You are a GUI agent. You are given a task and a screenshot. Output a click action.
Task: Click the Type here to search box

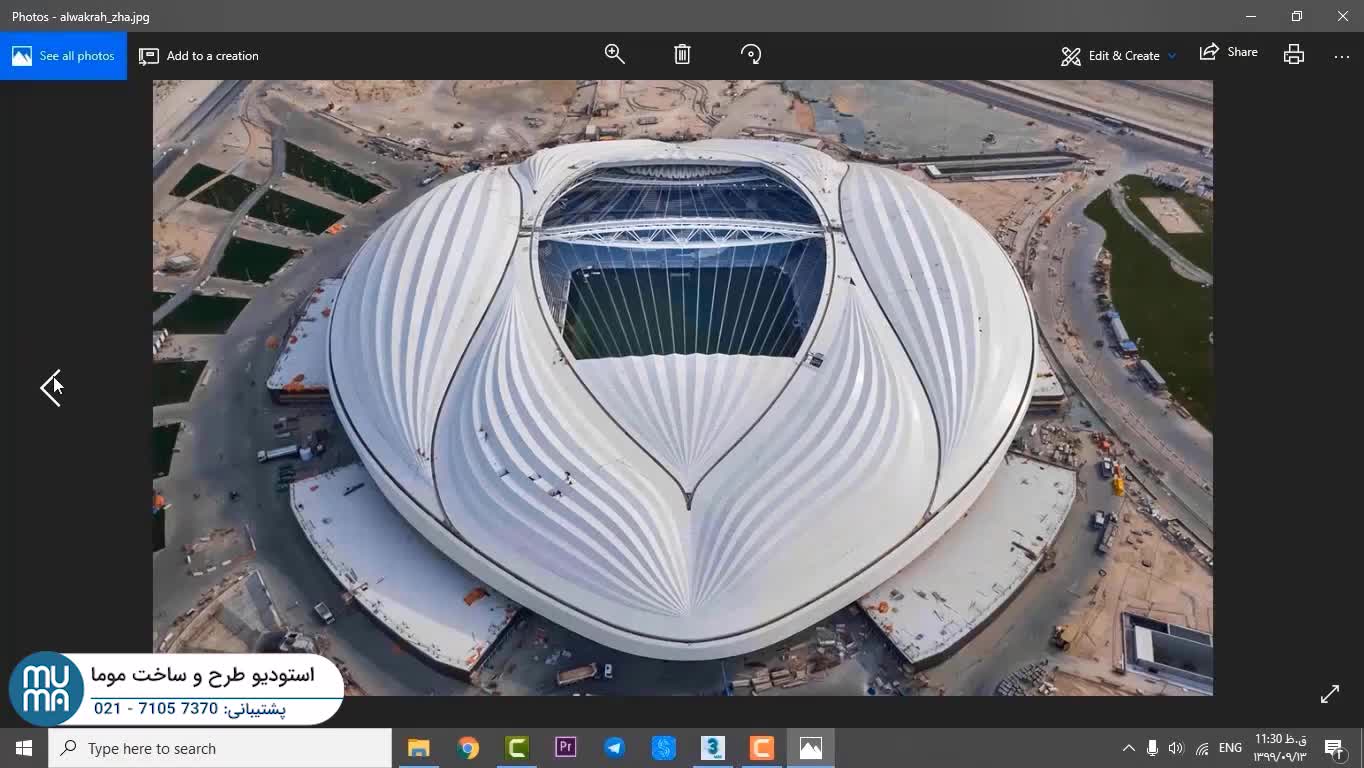220,748
